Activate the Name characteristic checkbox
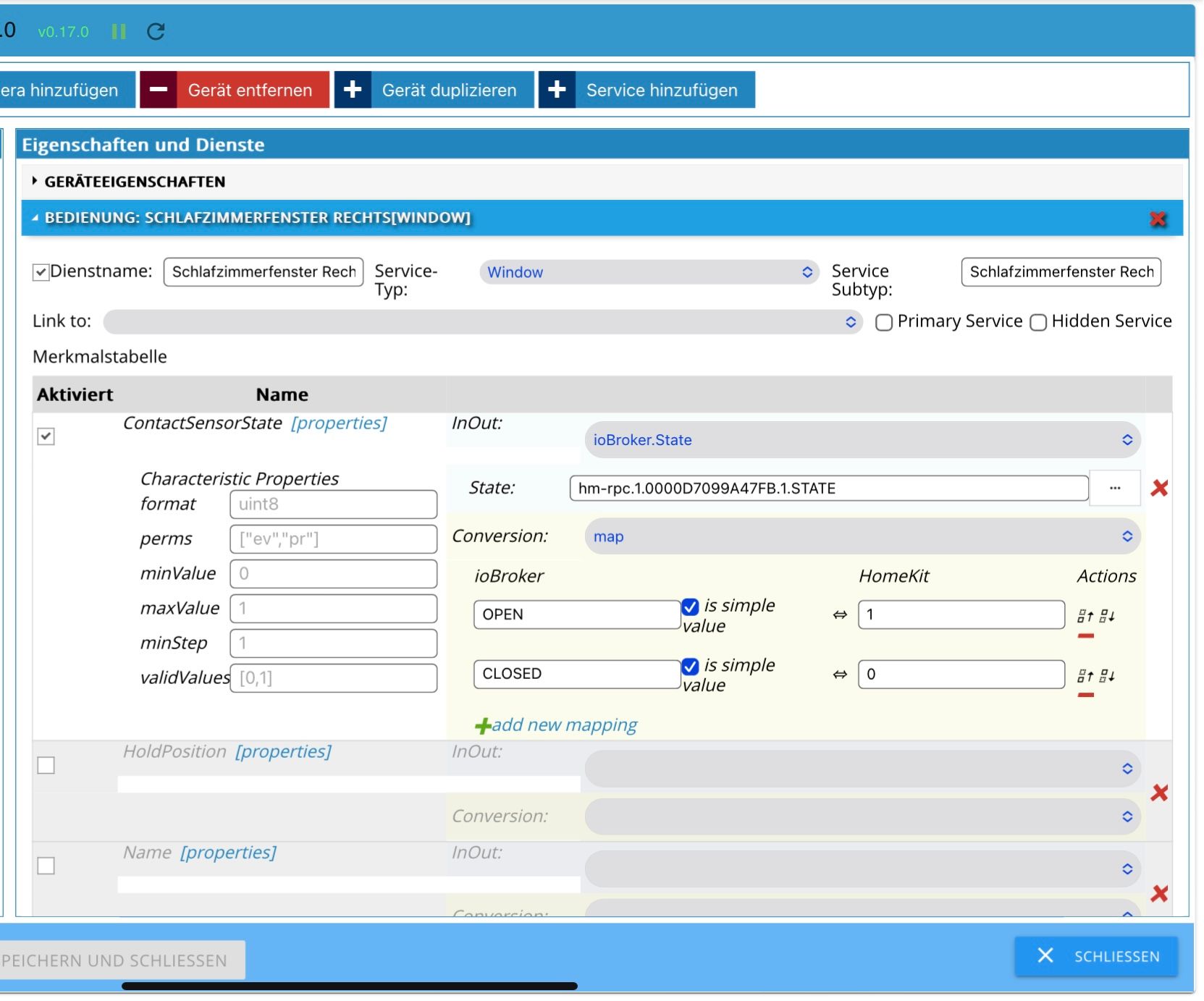This screenshot has height=1001, width=1204. coord(46,865)
